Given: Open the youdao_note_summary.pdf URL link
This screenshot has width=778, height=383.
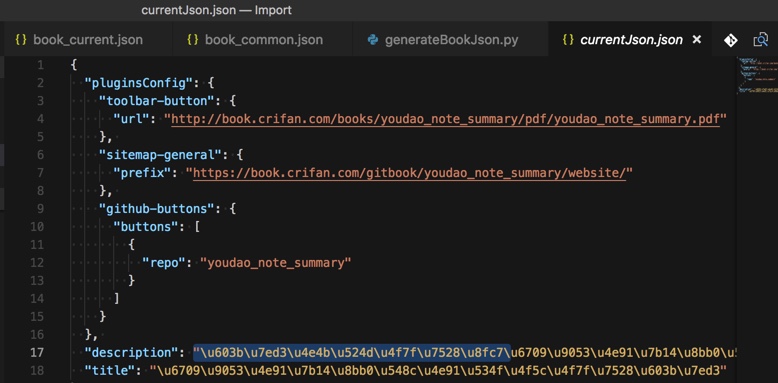Looking at the screenshot, I should (446, 119).
